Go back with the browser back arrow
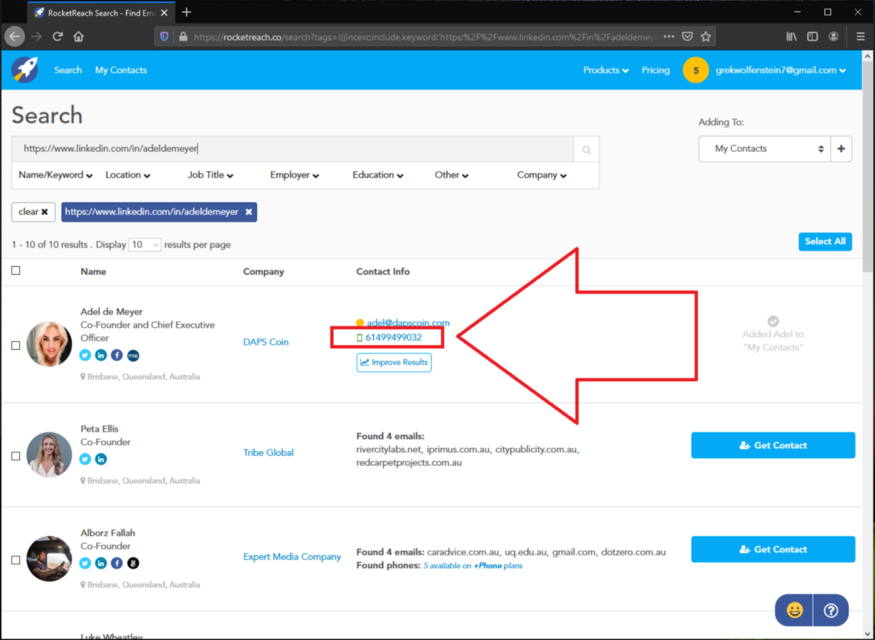Screen dimensions: 875x640 tap(15, 36)
